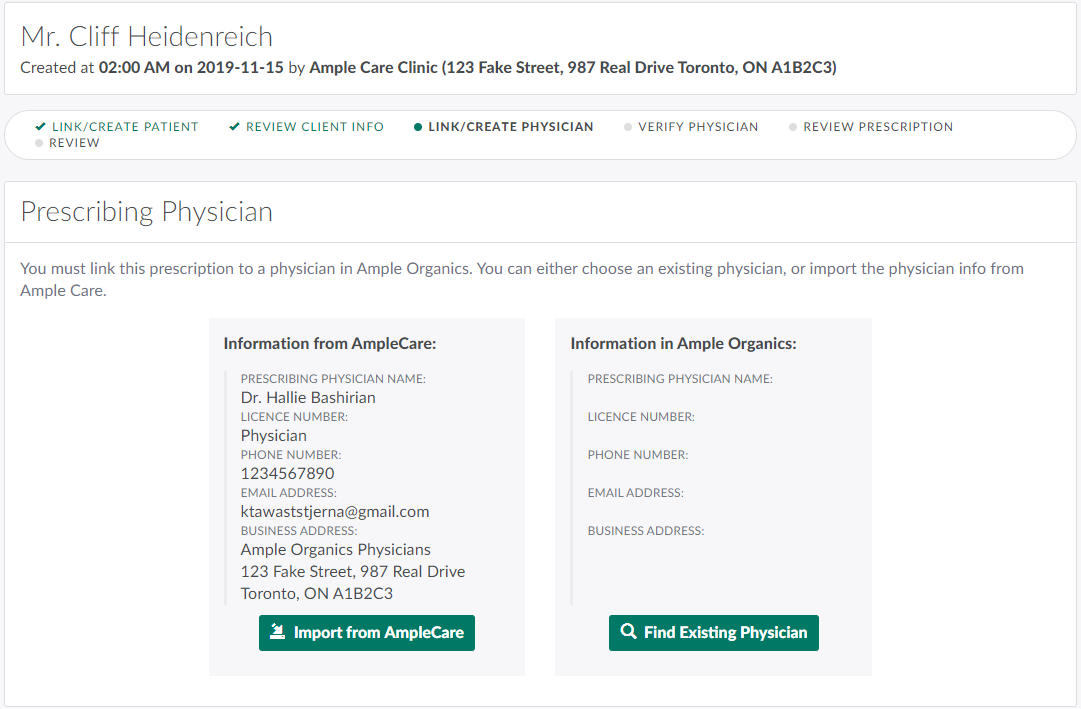The width and height of the screenshot is (1081, 709).
Task: Open the Review Client Info step
Action: [x=315, y=127]
